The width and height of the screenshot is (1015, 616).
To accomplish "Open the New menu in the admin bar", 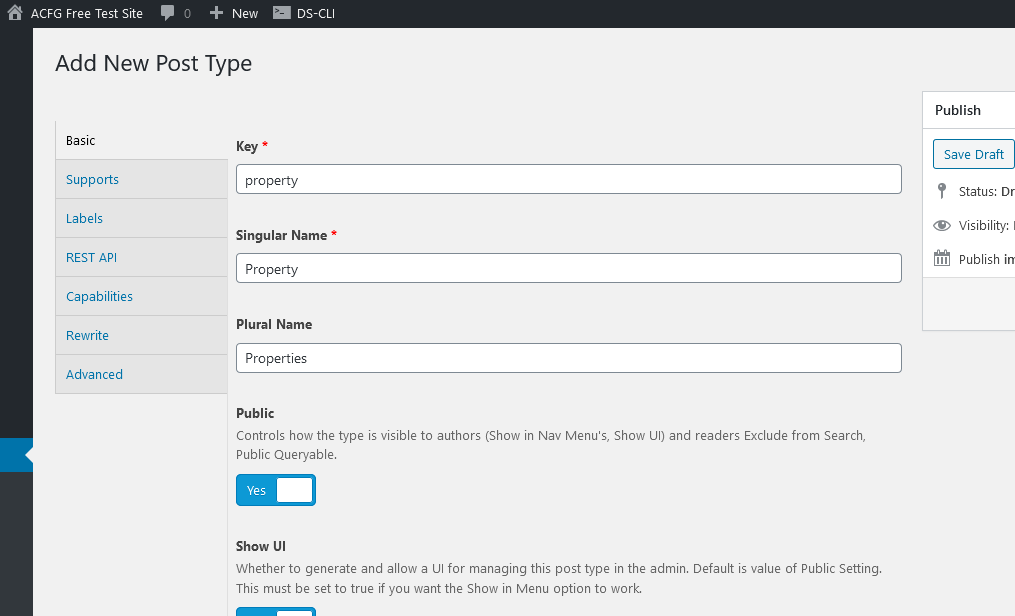I will tap(234, 13).
